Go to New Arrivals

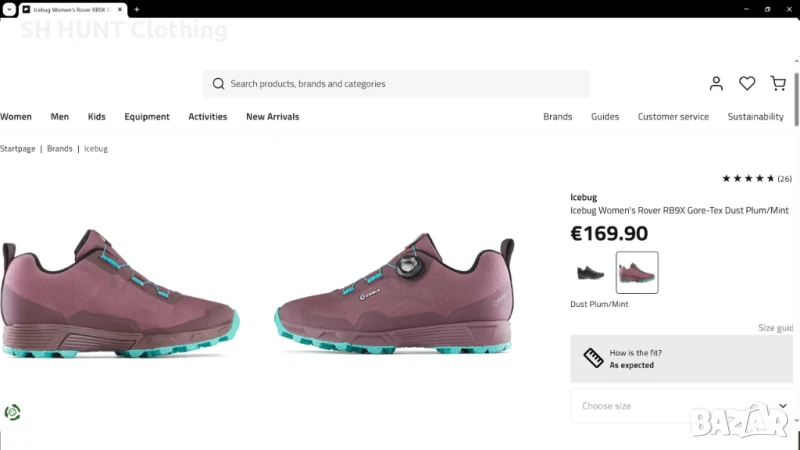click(x=272, y=117)
